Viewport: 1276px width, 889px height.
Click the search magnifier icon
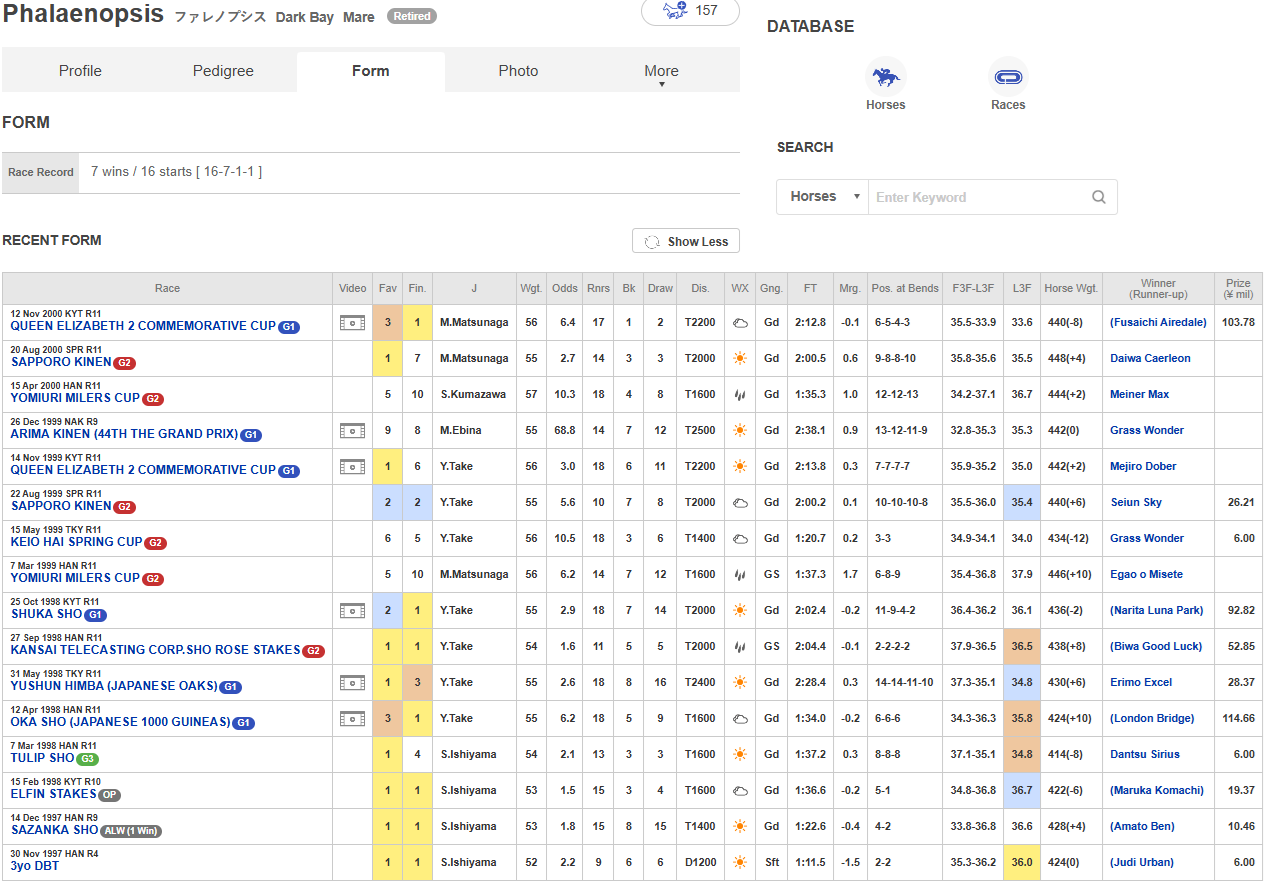(x=1099, y=197)
